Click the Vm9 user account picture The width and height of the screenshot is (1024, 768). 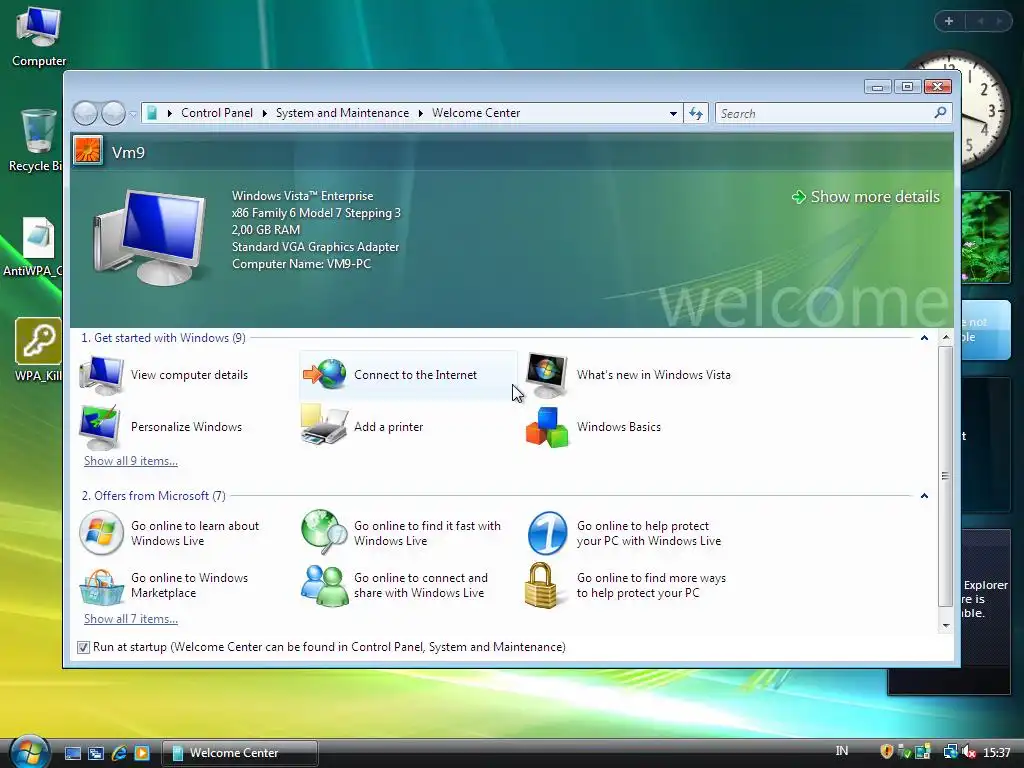pos(88,152)
